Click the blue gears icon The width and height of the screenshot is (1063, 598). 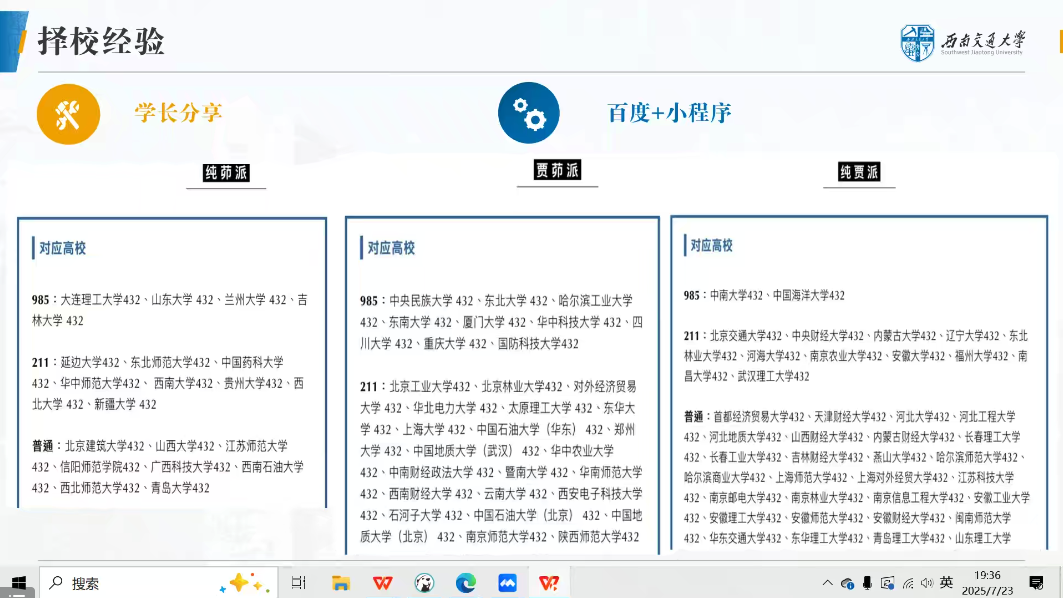[528, 112]
